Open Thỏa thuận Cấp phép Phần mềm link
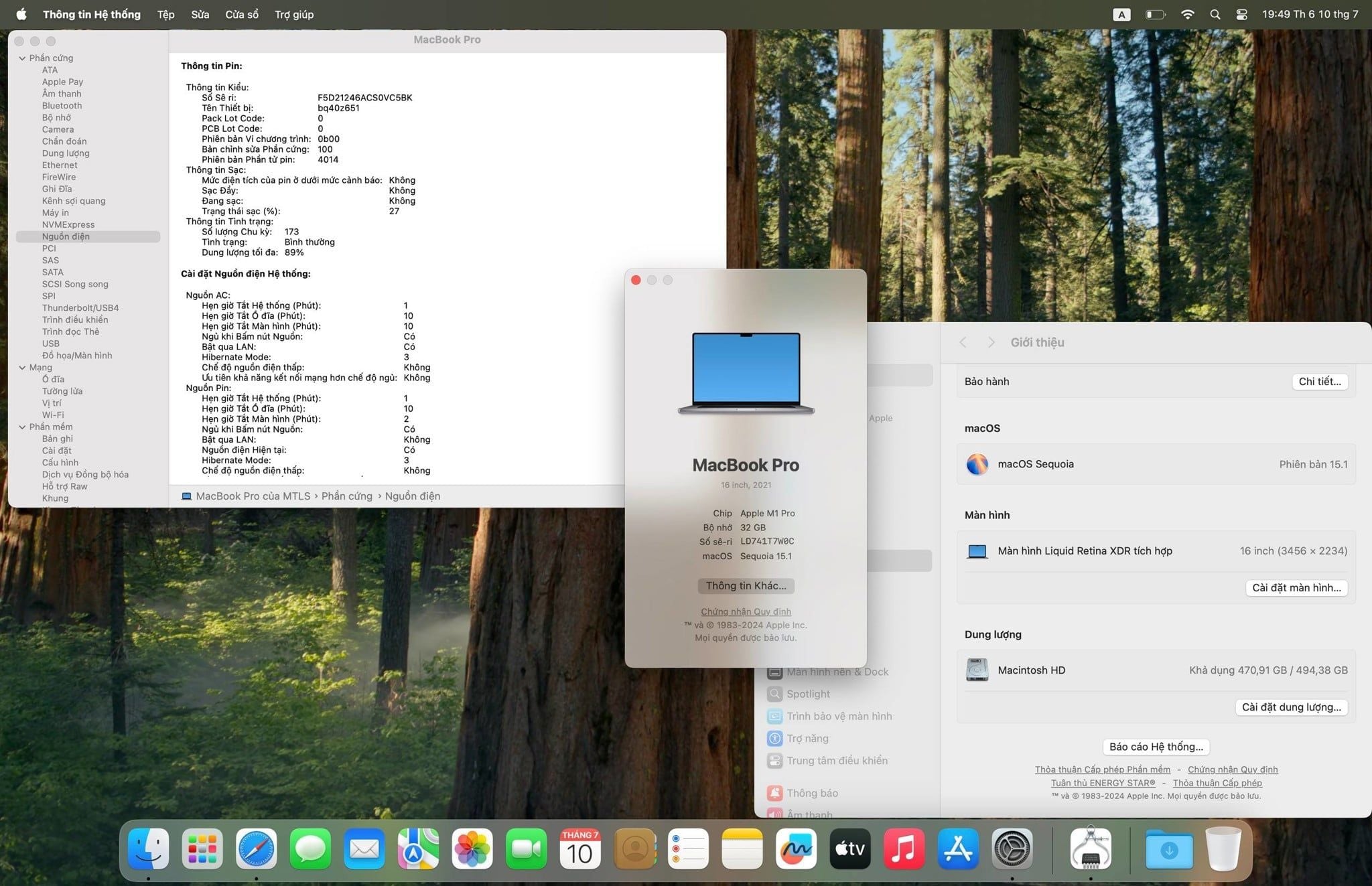The height and width of the screenshot is (886, 1372). pyautogui.click(x=1102, y=769)
